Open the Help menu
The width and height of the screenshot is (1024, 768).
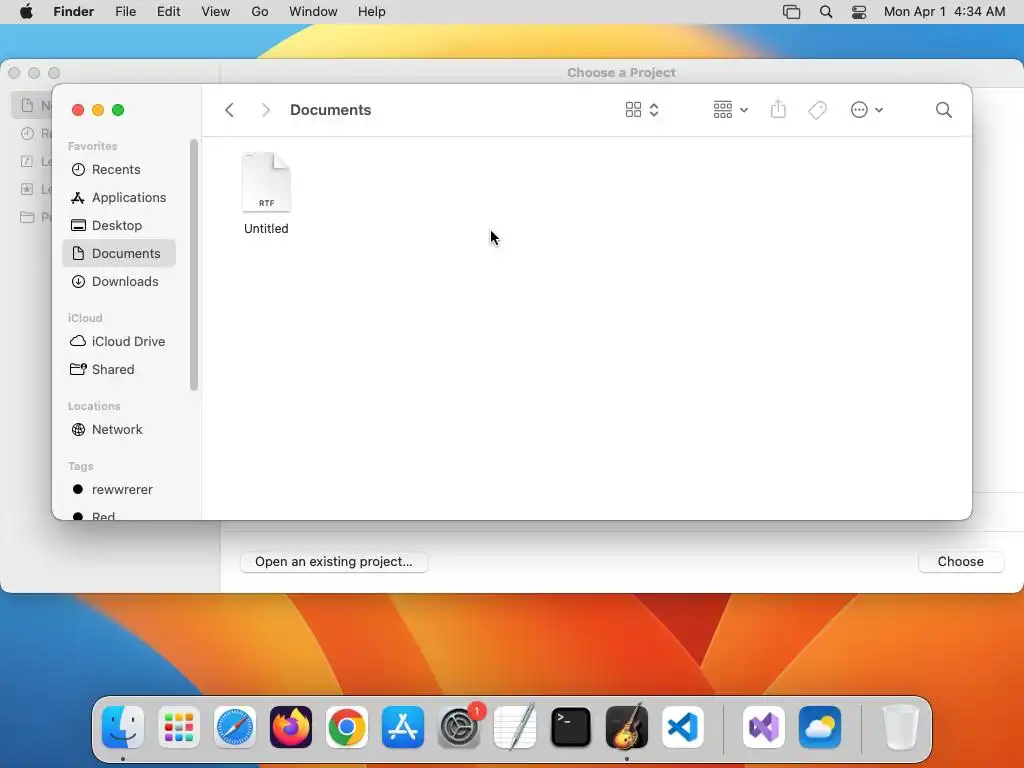pyautogui.click(x=372, y=12)
